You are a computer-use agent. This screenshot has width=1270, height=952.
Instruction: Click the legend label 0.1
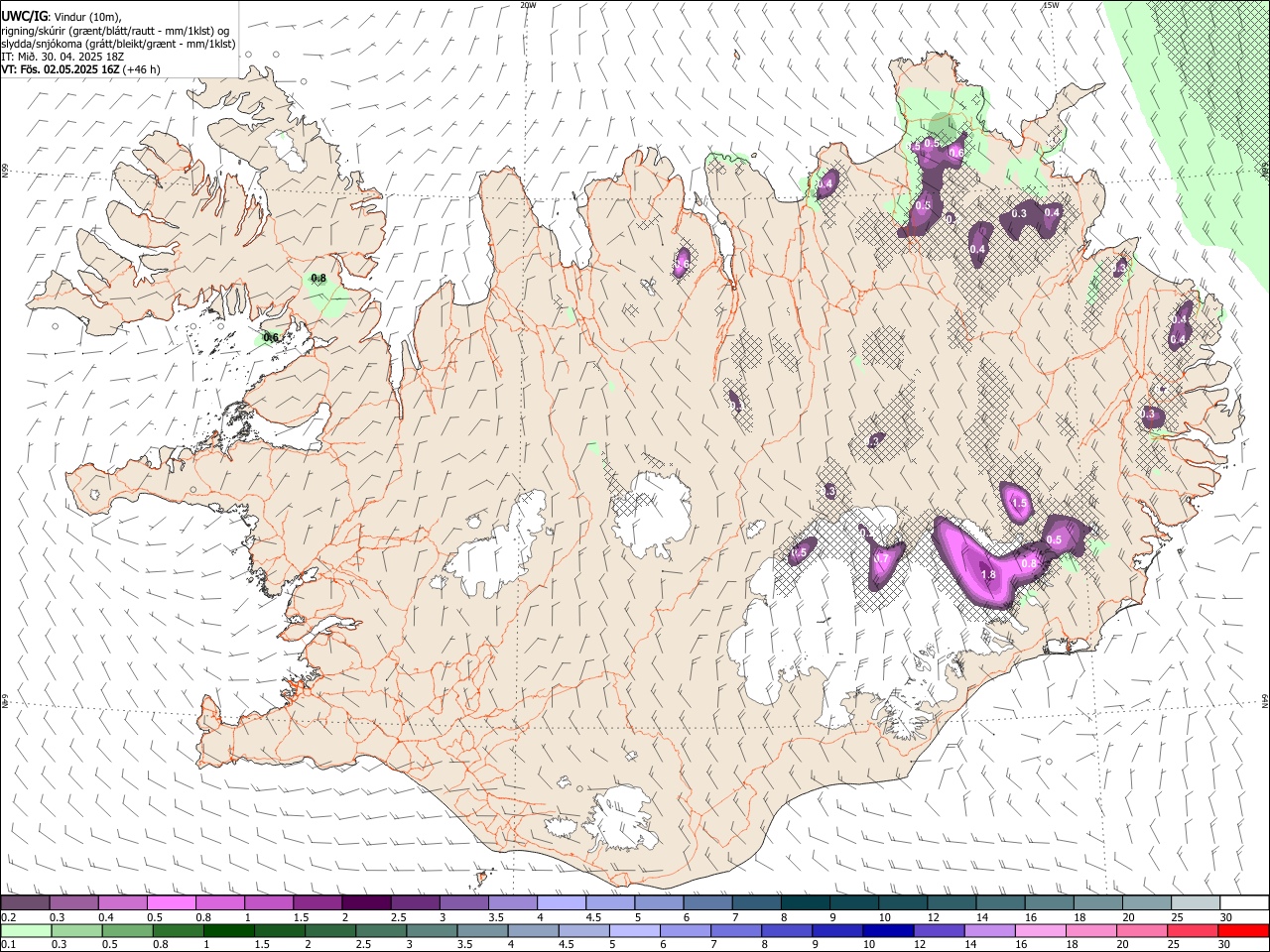[8, 945]
